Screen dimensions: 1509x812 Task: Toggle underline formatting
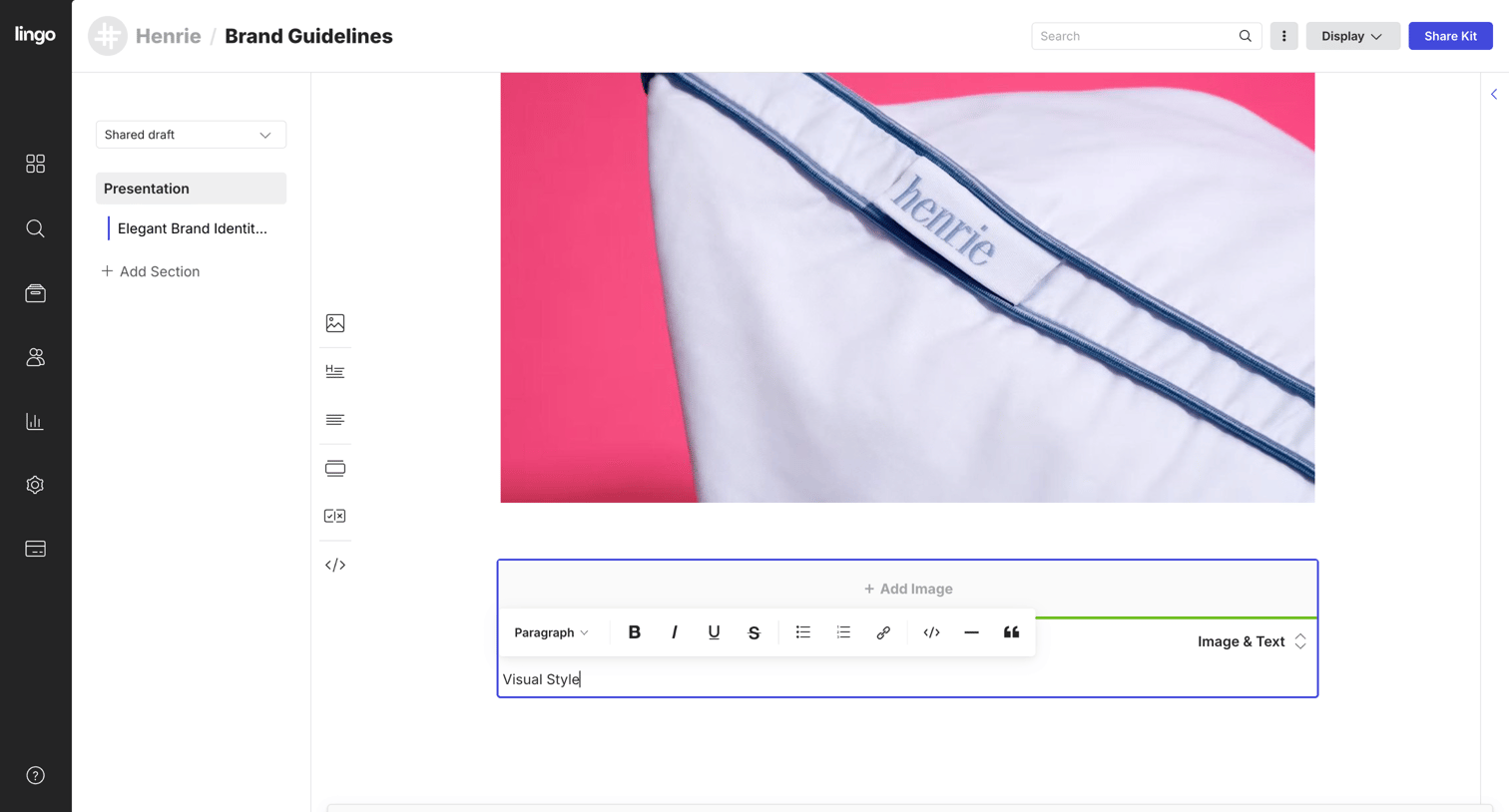coord(714,632)
